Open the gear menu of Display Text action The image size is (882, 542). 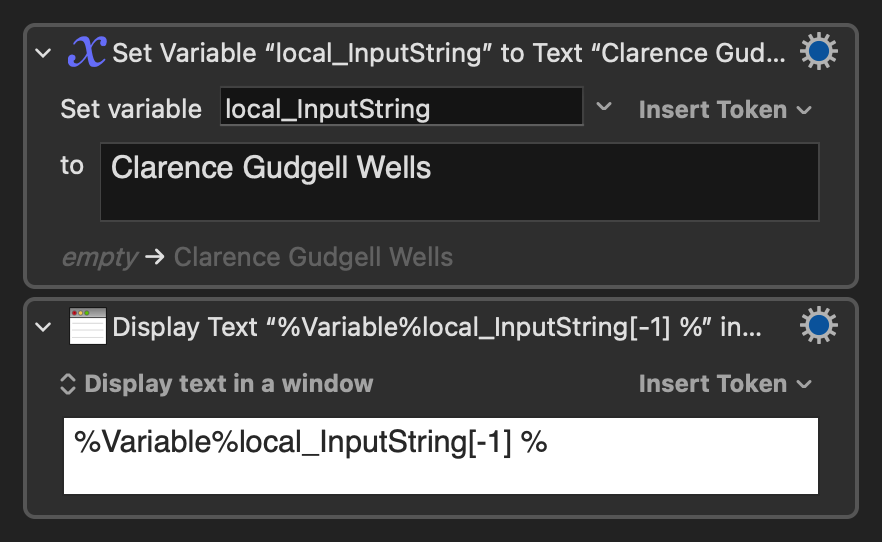coord(818,325)
